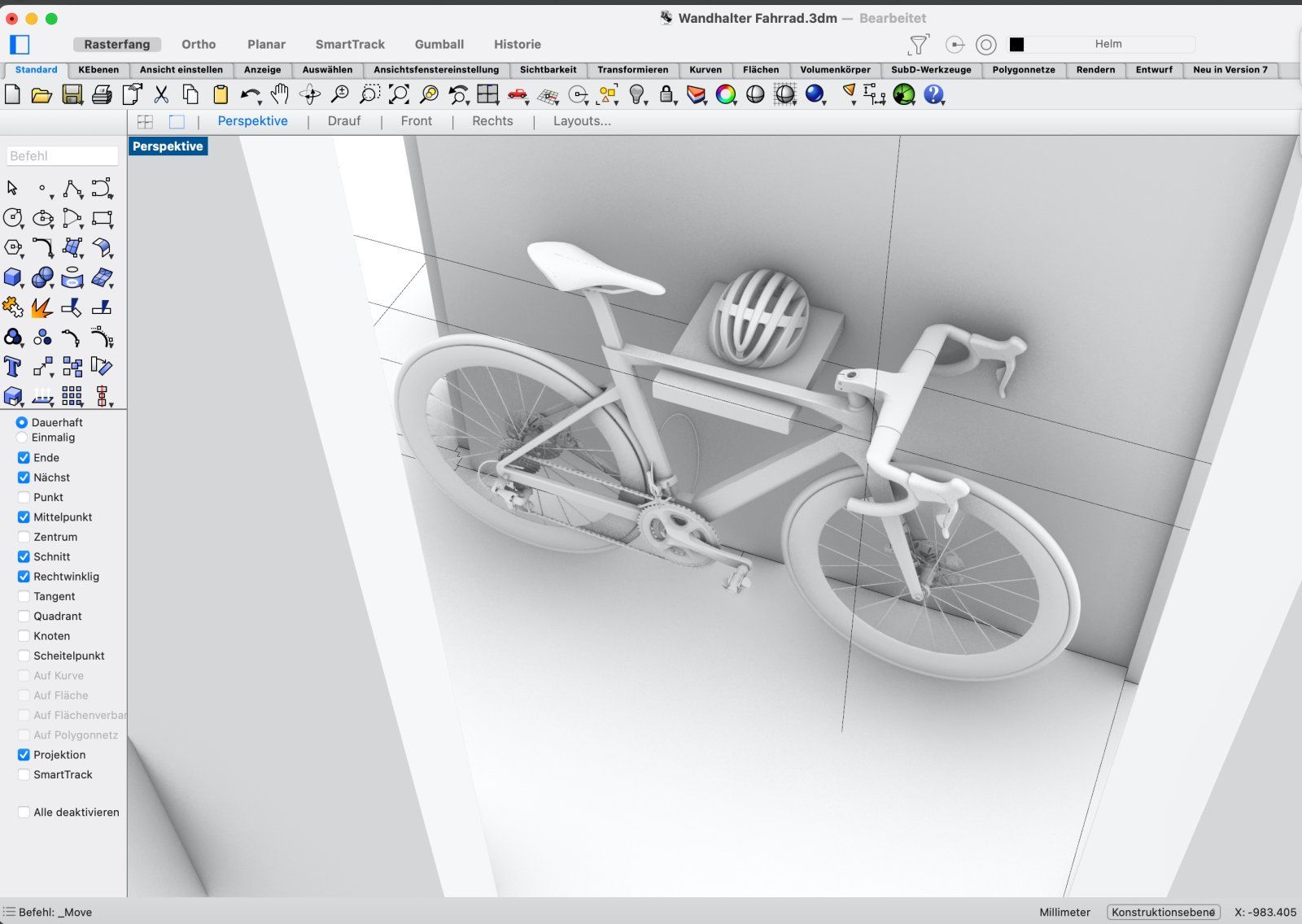This screenshot has height=924, width=1302.
Task: Toggle the Gumball button
Action: point(439,45)
